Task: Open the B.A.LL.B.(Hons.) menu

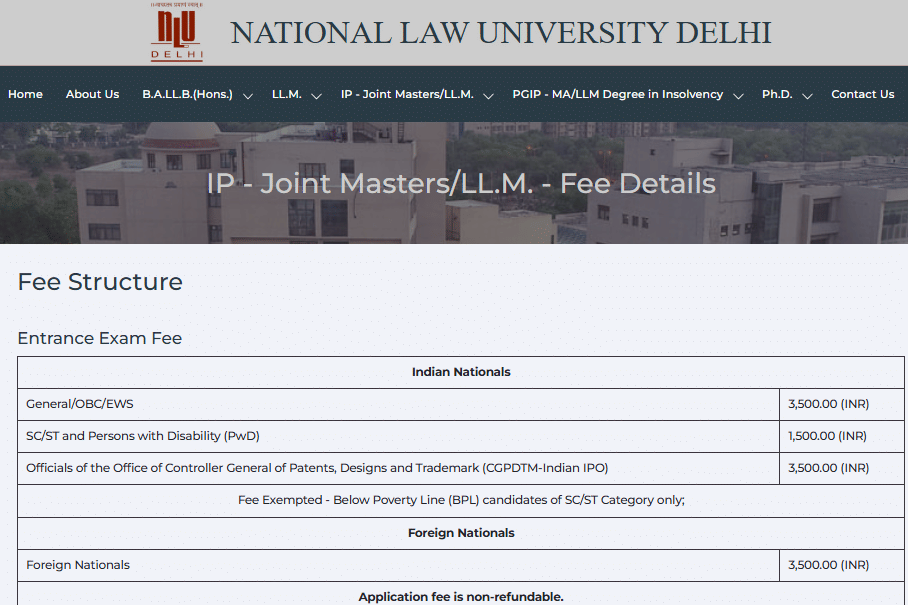Action: pyautogui.click(x=187, y=94)
